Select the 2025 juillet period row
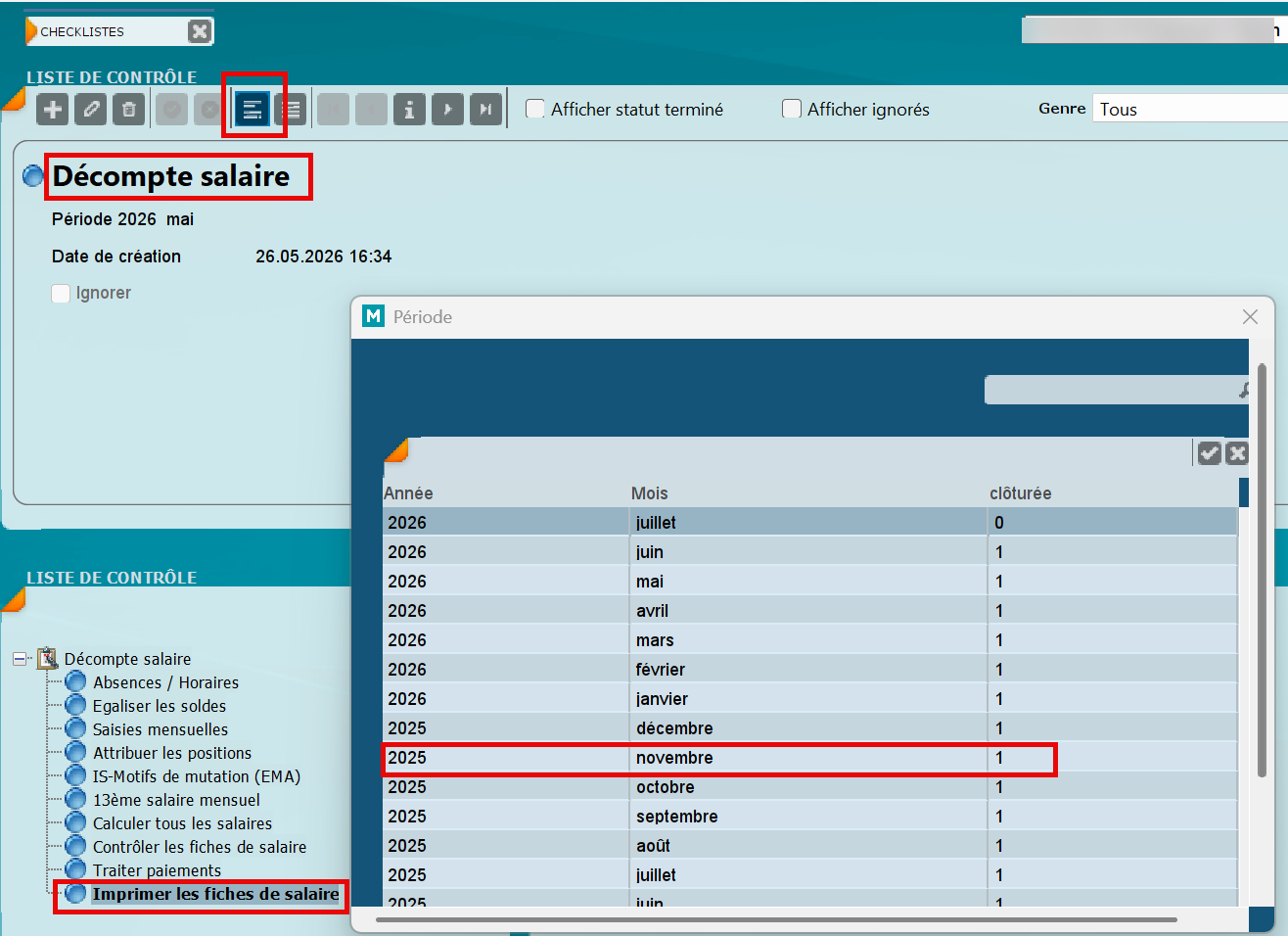The height and width of the screenshot is (936, 1288). tap(809, 875)
